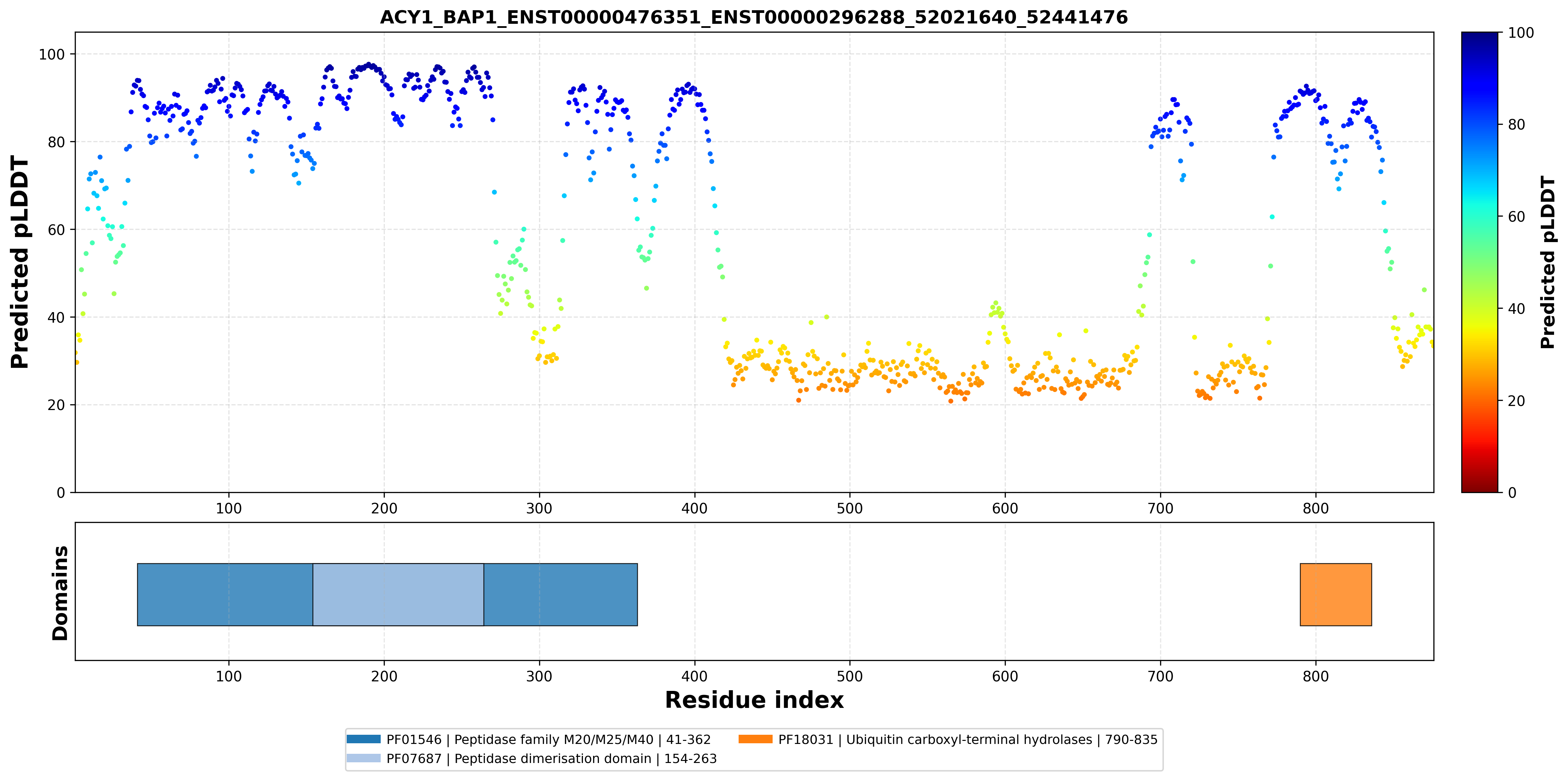
Task: Click the 500 tick below scatter plot
Action: click(850, 508)
